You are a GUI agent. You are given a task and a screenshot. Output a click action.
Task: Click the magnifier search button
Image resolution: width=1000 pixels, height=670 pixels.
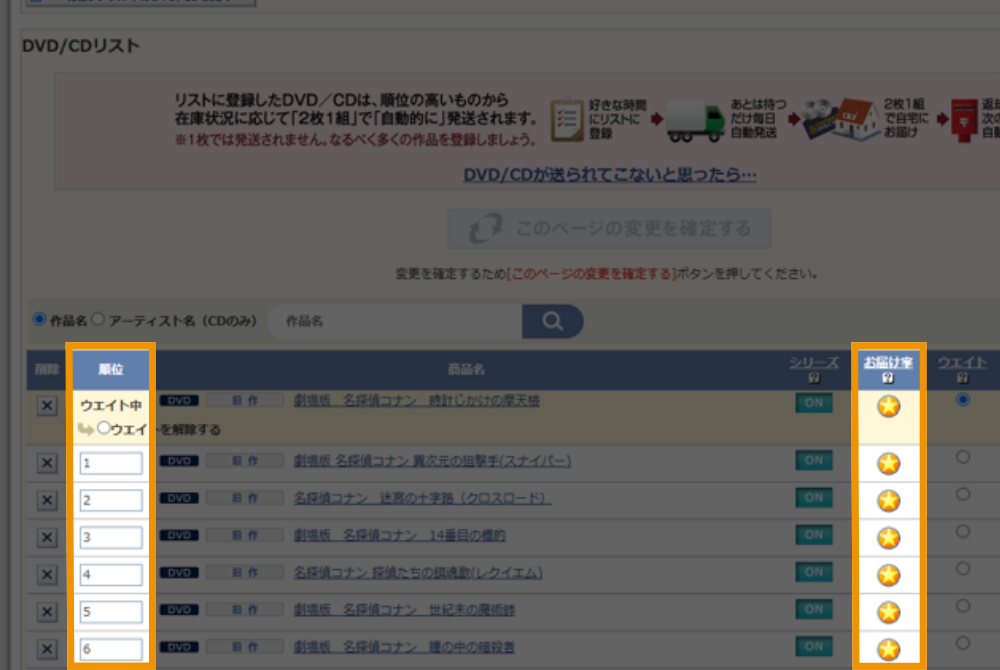[552, 321]
